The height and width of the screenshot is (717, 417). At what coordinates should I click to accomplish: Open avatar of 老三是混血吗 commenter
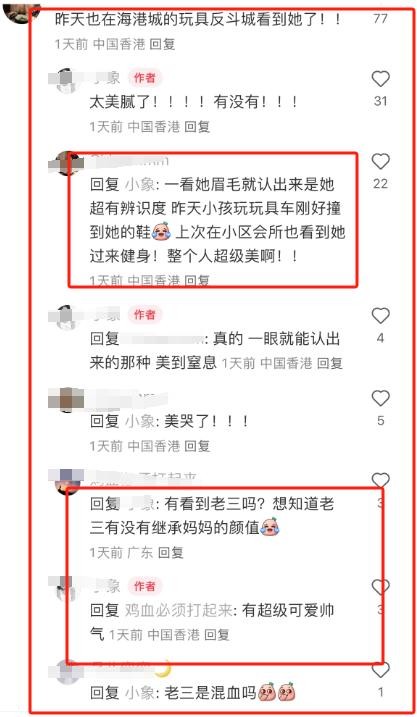click(67, 672)
